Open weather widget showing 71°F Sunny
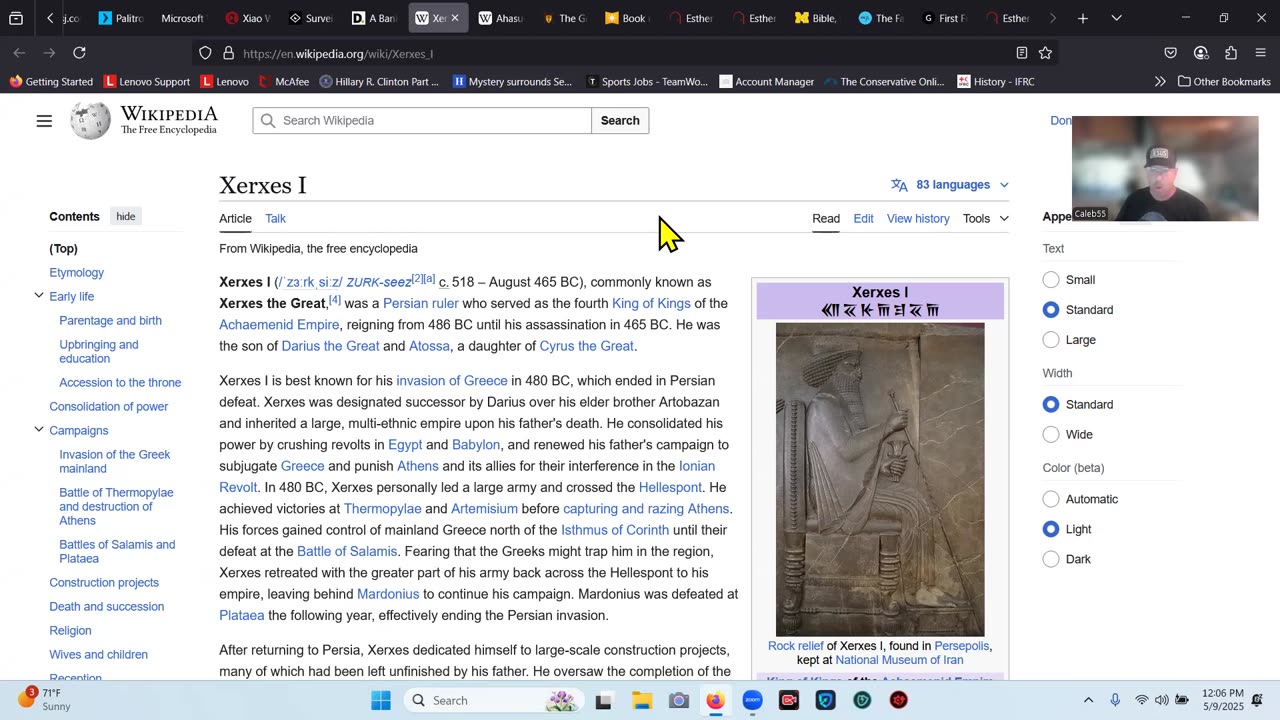Viewport: 1280px width, 720px height. pos(44,699)
